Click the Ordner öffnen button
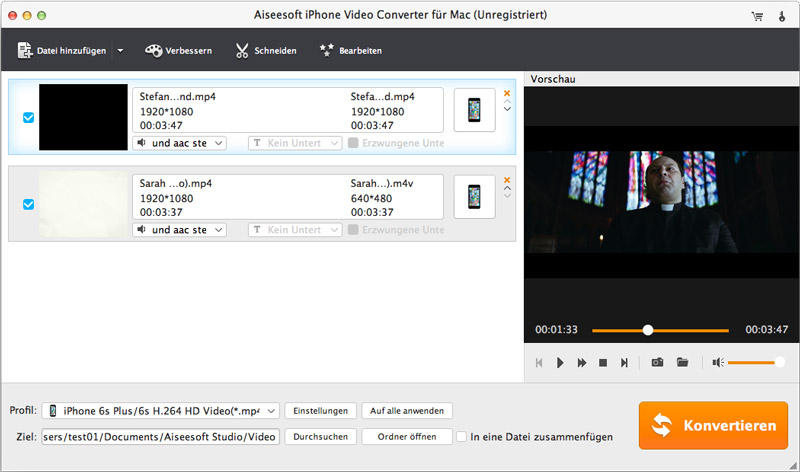 [407, 437]
